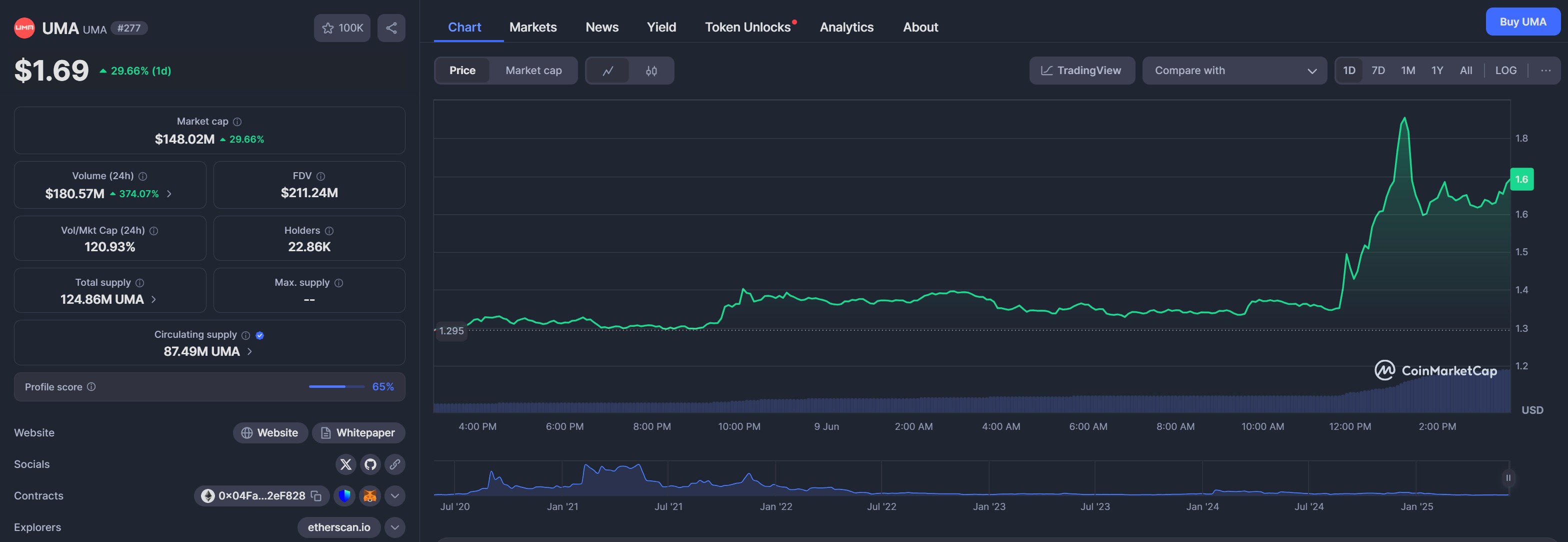Switch to candlestick chart icon
1568x542 pixels.
pos(651,71)
